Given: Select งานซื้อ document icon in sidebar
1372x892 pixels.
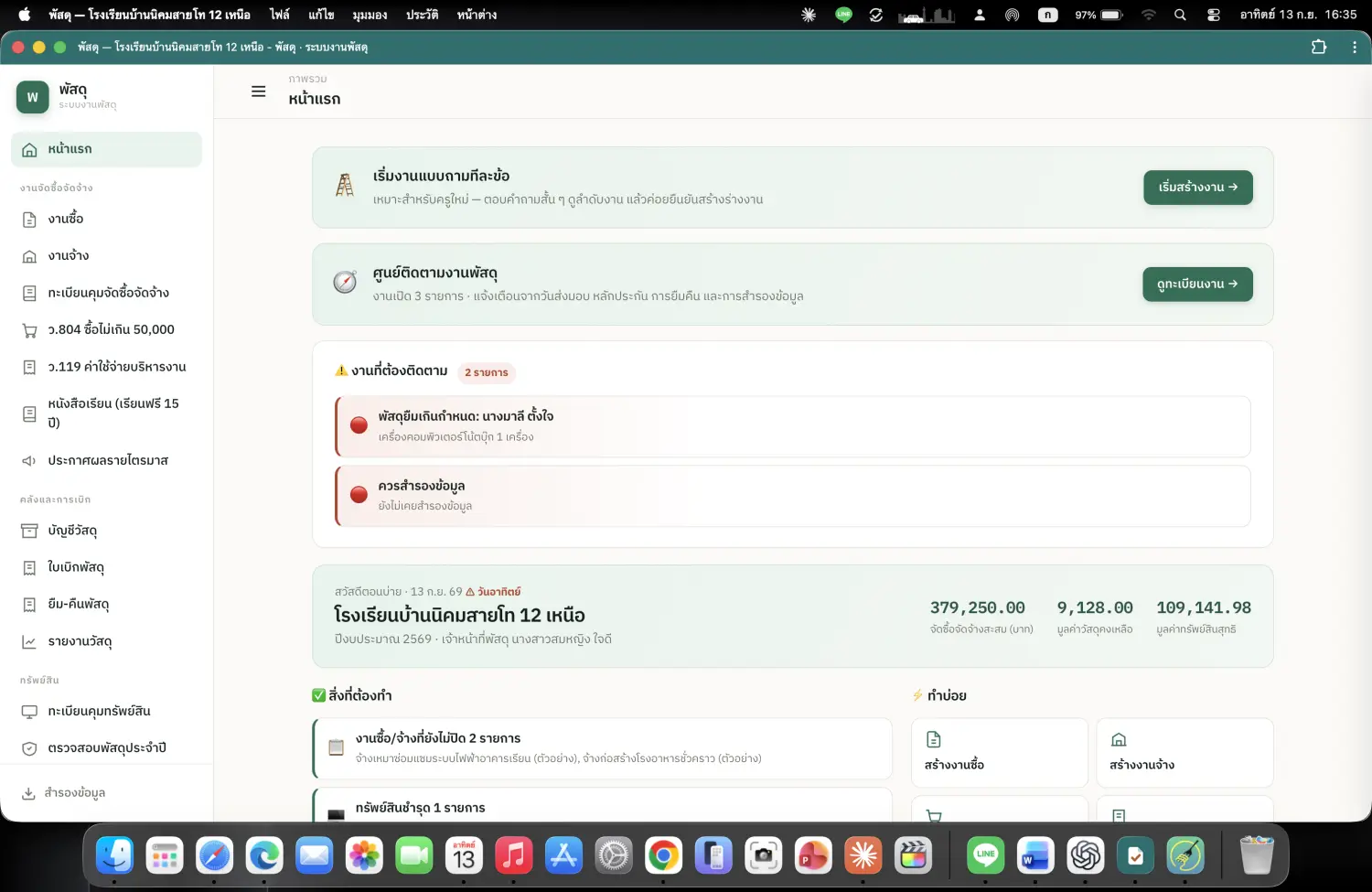Looking at the screenshot, I should coord(29,220).
